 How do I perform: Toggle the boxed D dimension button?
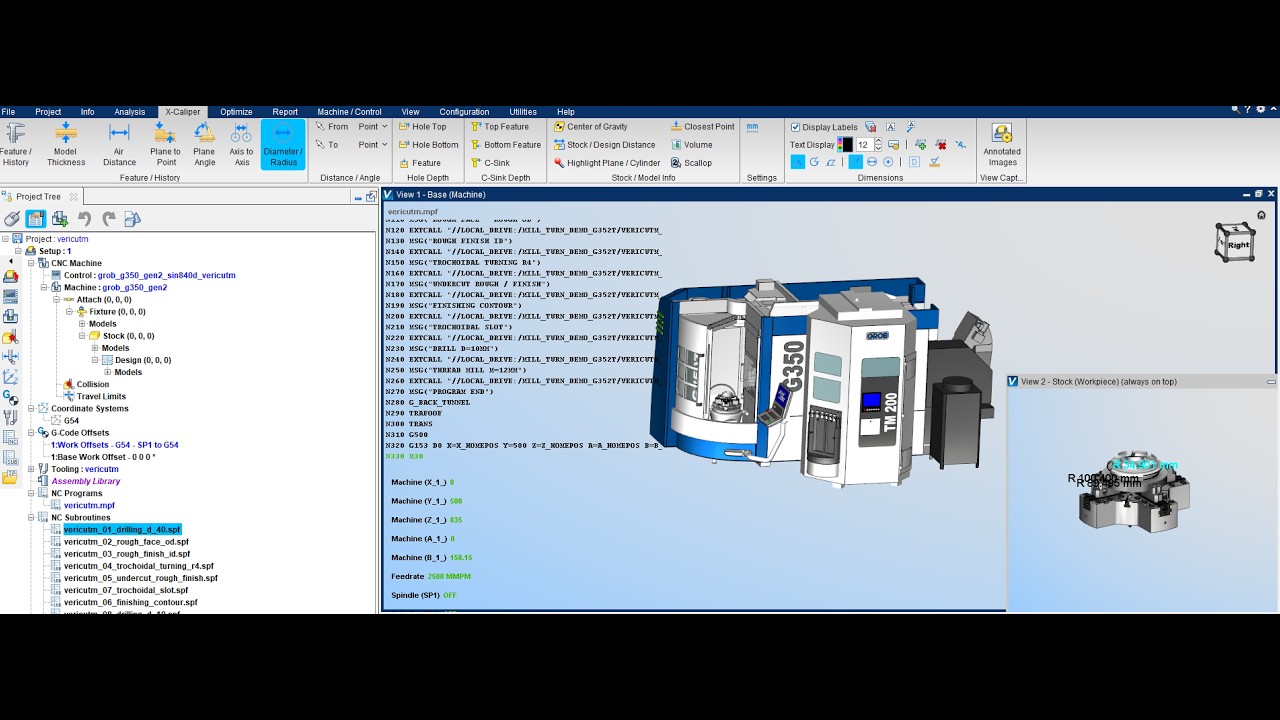[914, 162]
